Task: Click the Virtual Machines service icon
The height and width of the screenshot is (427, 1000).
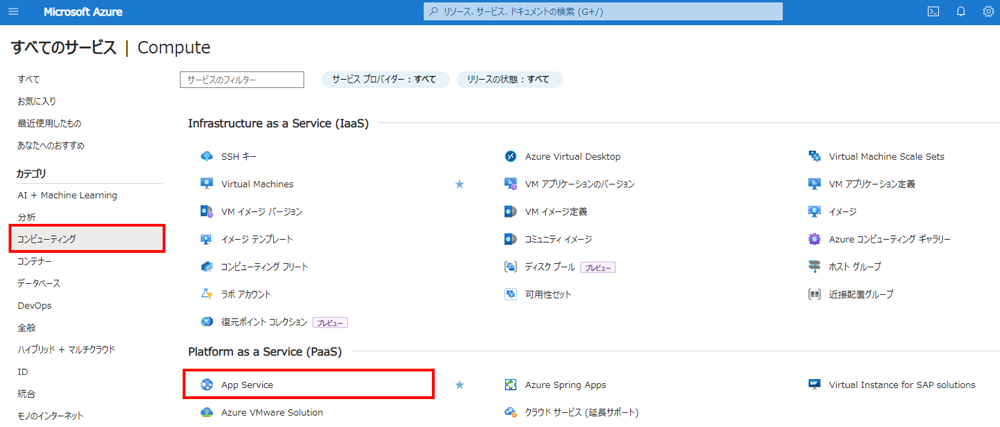Action: click(207, 184)
